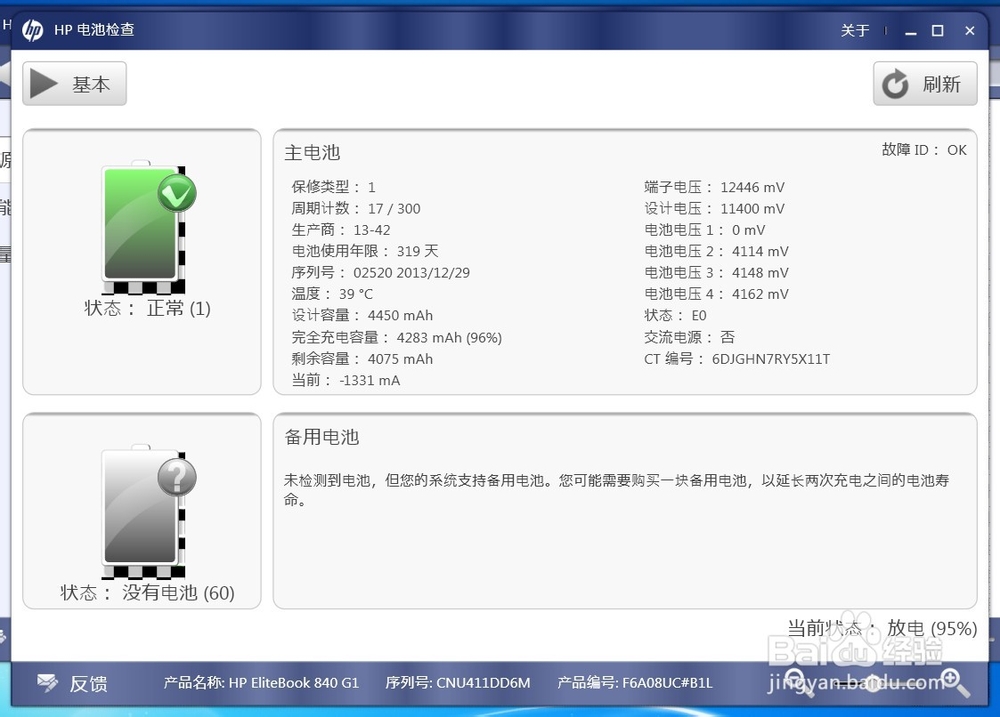1000x717 pixels.
Task: Click 完全充电容量： 4283 mAh (96%) row
Action: click(397, 337)
